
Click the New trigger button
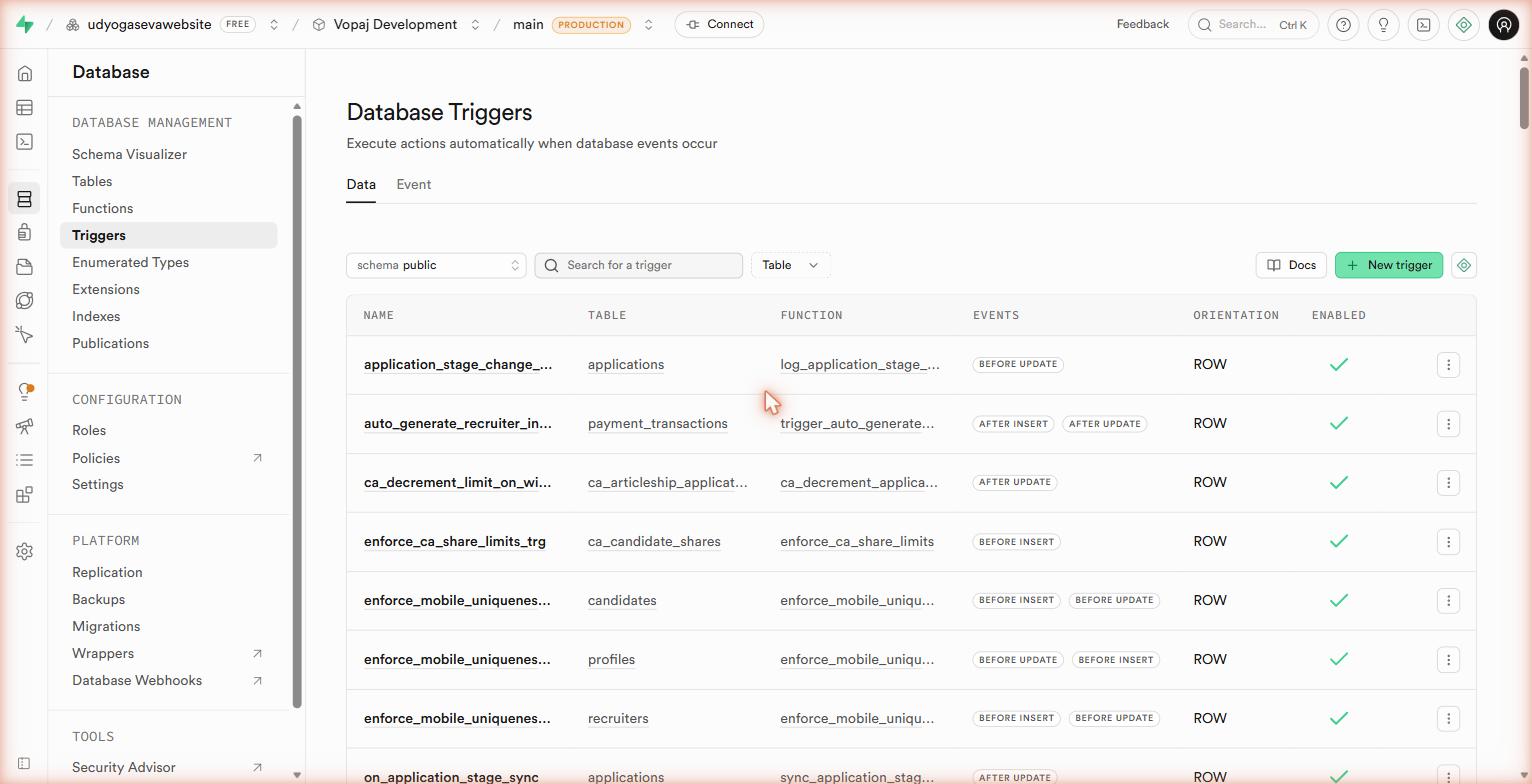pos(1389,265)
